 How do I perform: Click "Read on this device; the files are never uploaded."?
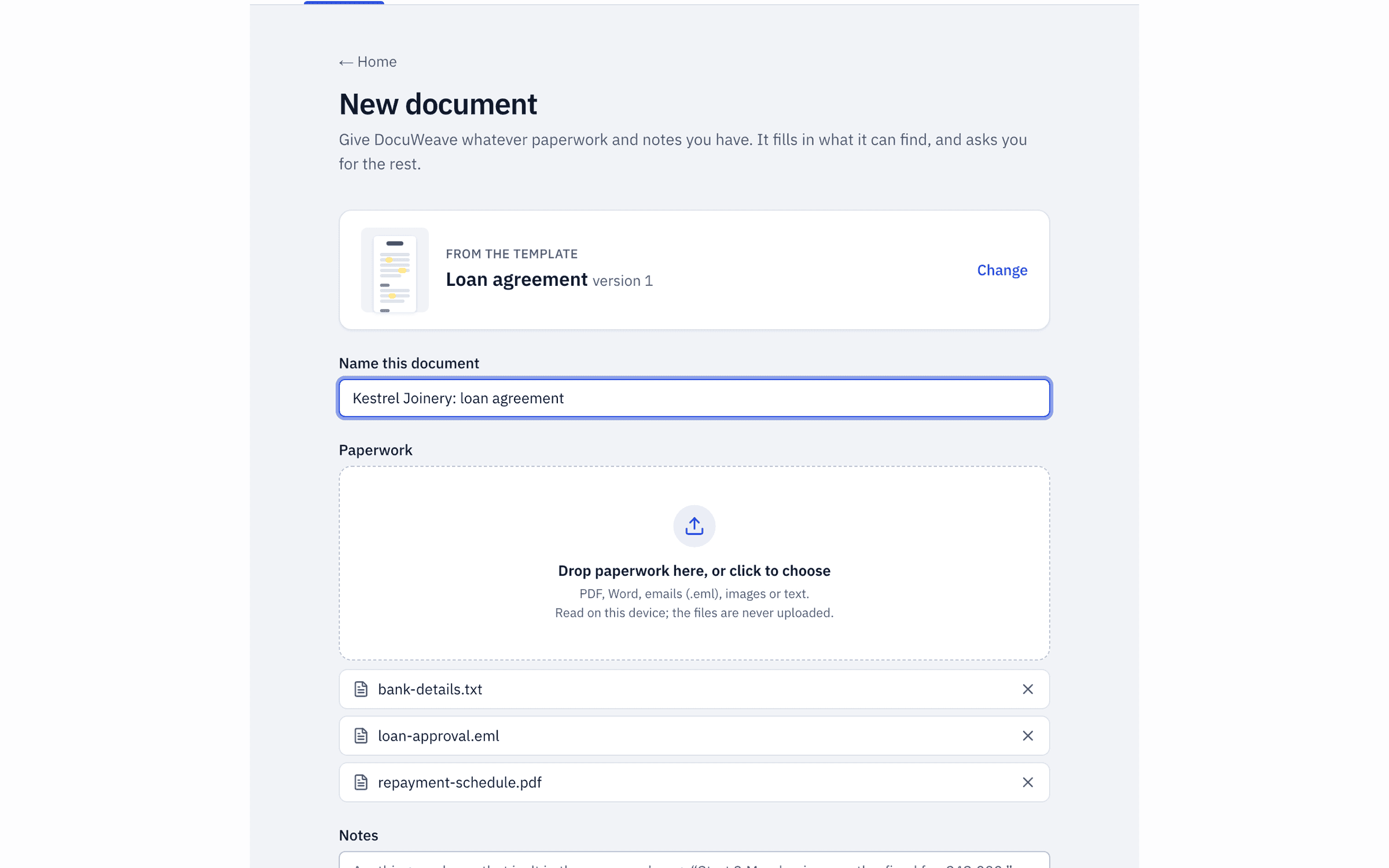(694, 613)
